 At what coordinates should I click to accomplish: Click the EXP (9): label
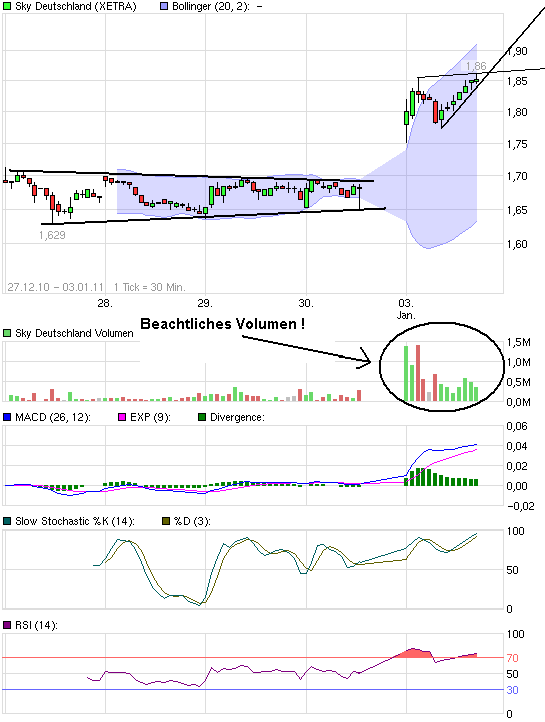pyautogui.click(x=150, y=417)
